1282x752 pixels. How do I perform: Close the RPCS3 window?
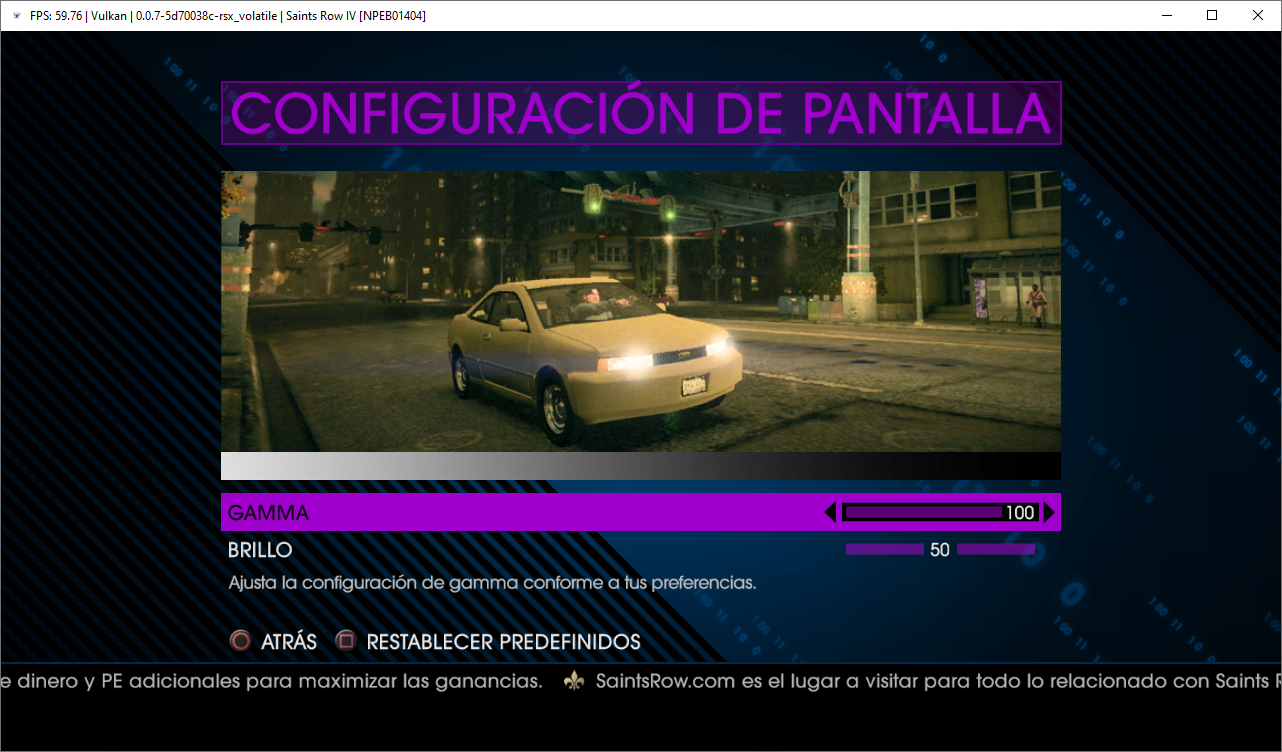[1258, 15]
